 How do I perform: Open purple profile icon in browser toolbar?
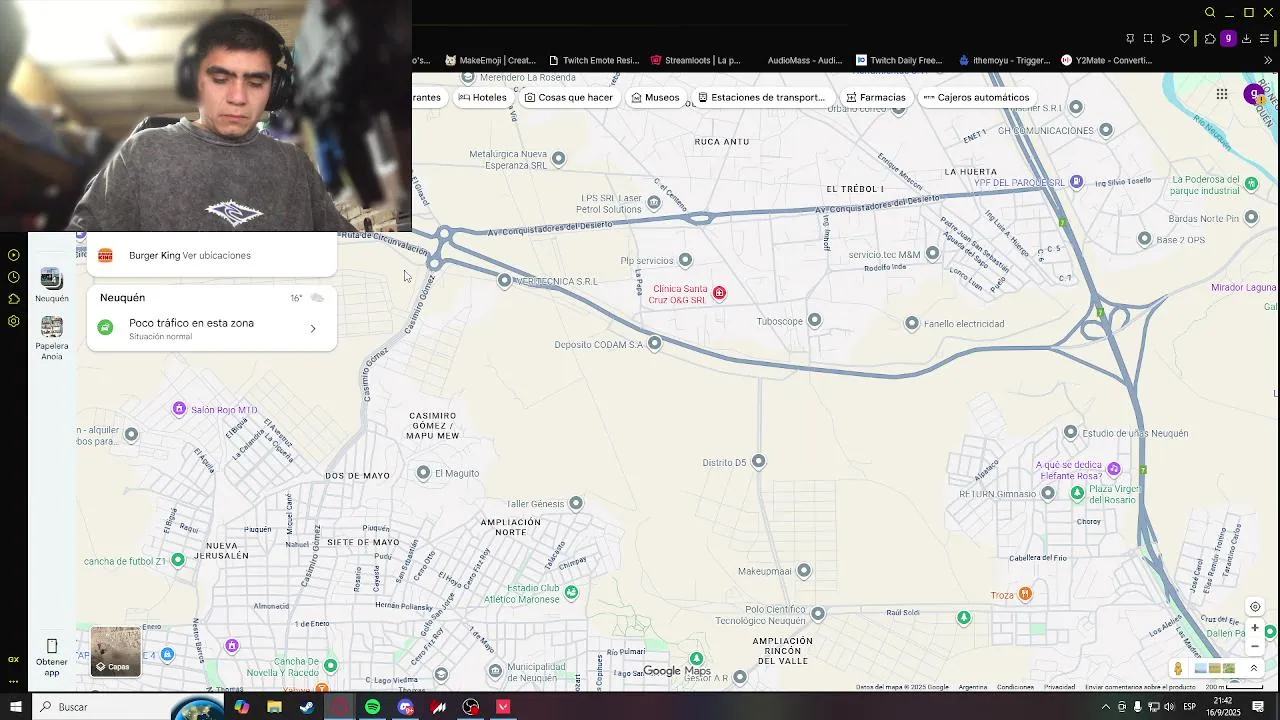click(x=1228, y=39)
